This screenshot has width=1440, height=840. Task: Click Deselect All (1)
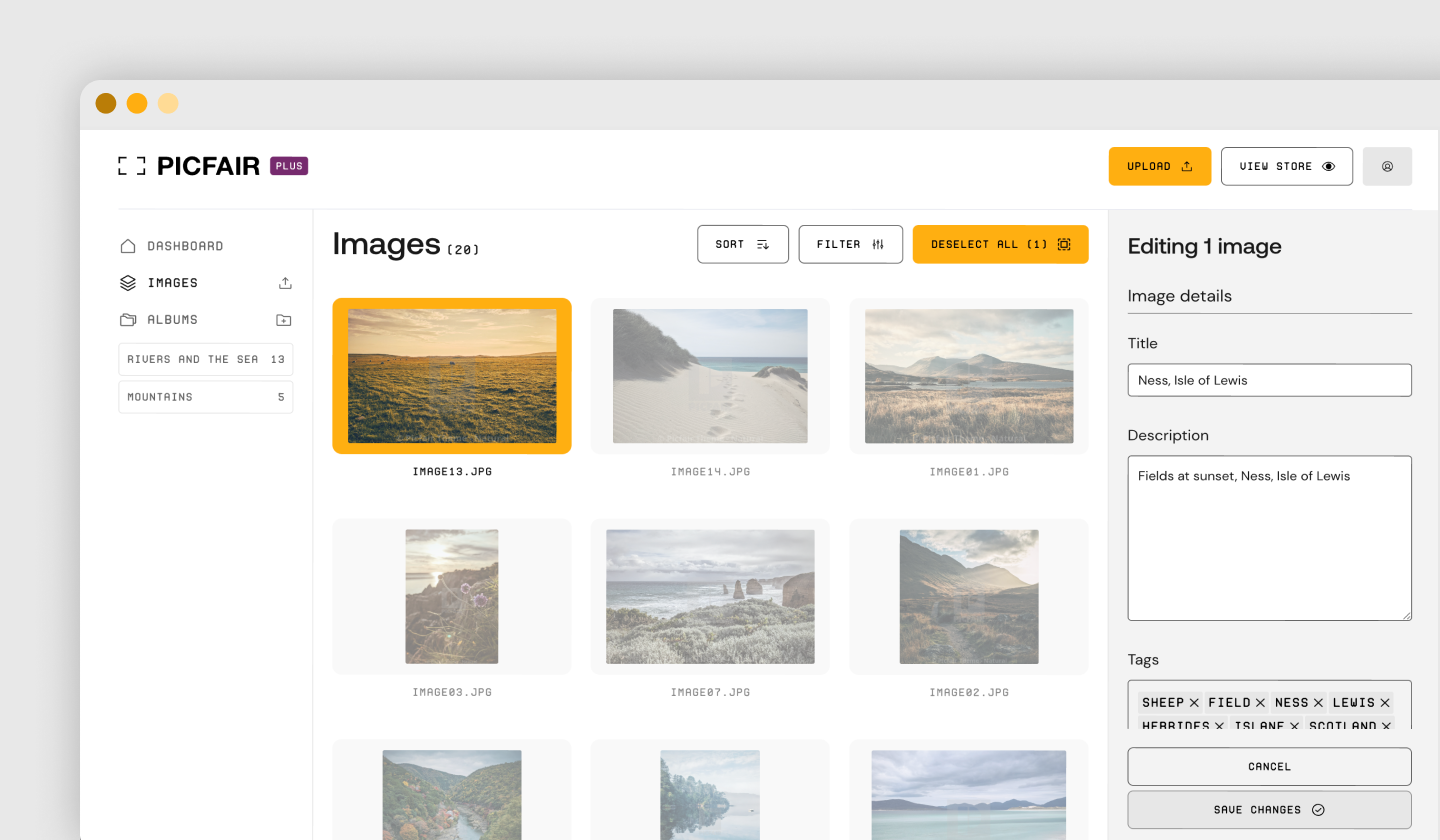[1001, 244]
